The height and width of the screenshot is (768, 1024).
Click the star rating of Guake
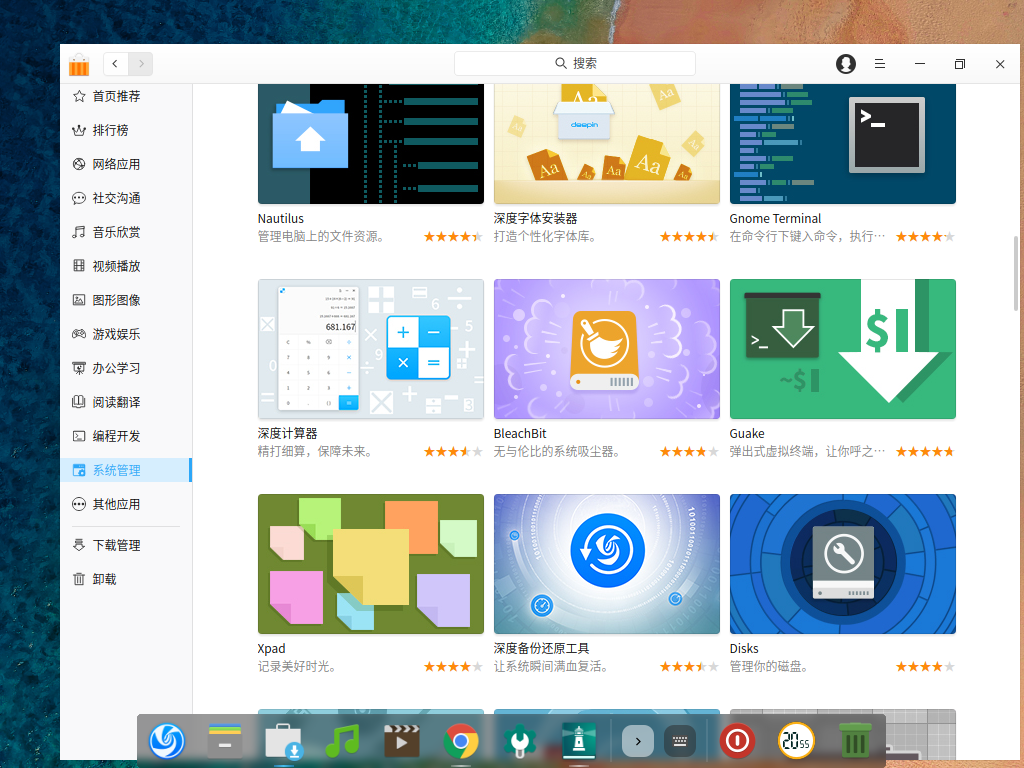tap(925, 451)
